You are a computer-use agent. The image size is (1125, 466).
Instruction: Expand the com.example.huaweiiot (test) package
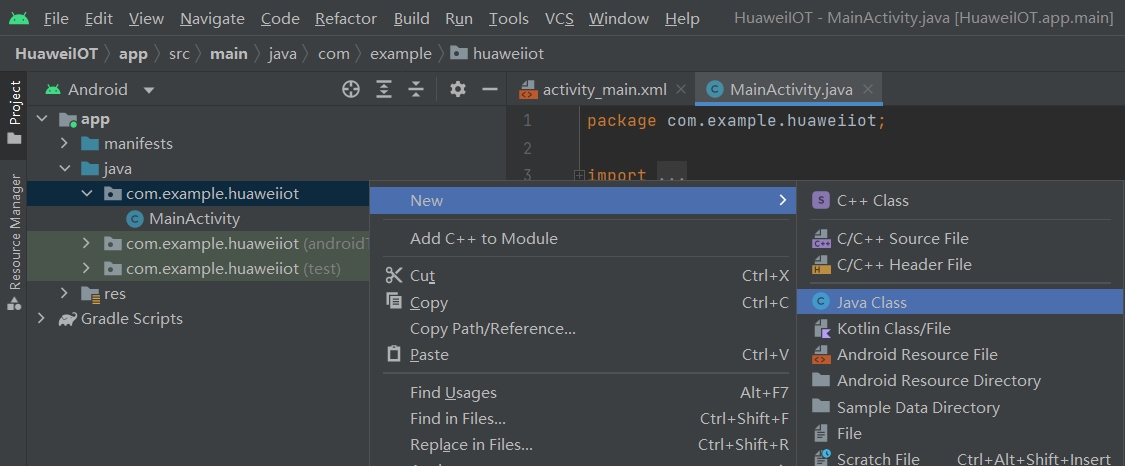pos(86,269)
